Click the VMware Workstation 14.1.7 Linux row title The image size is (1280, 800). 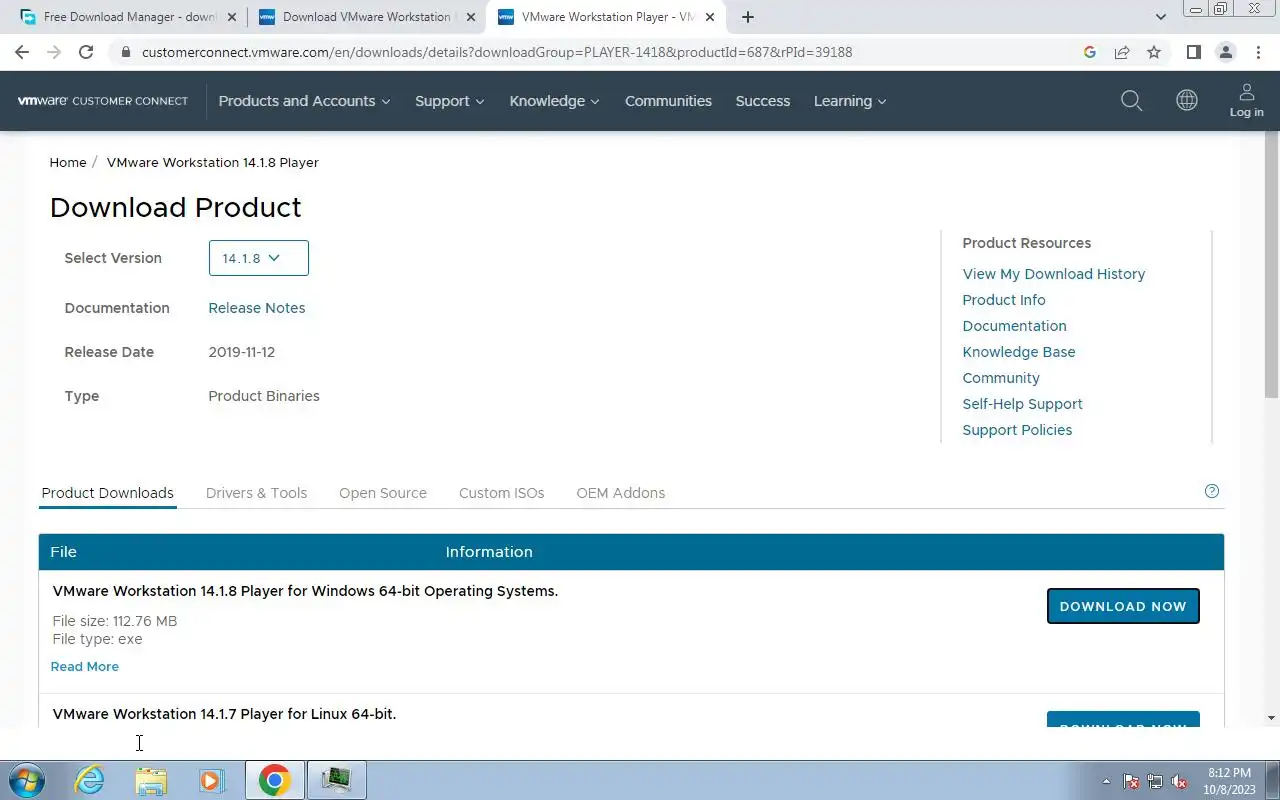224,714
